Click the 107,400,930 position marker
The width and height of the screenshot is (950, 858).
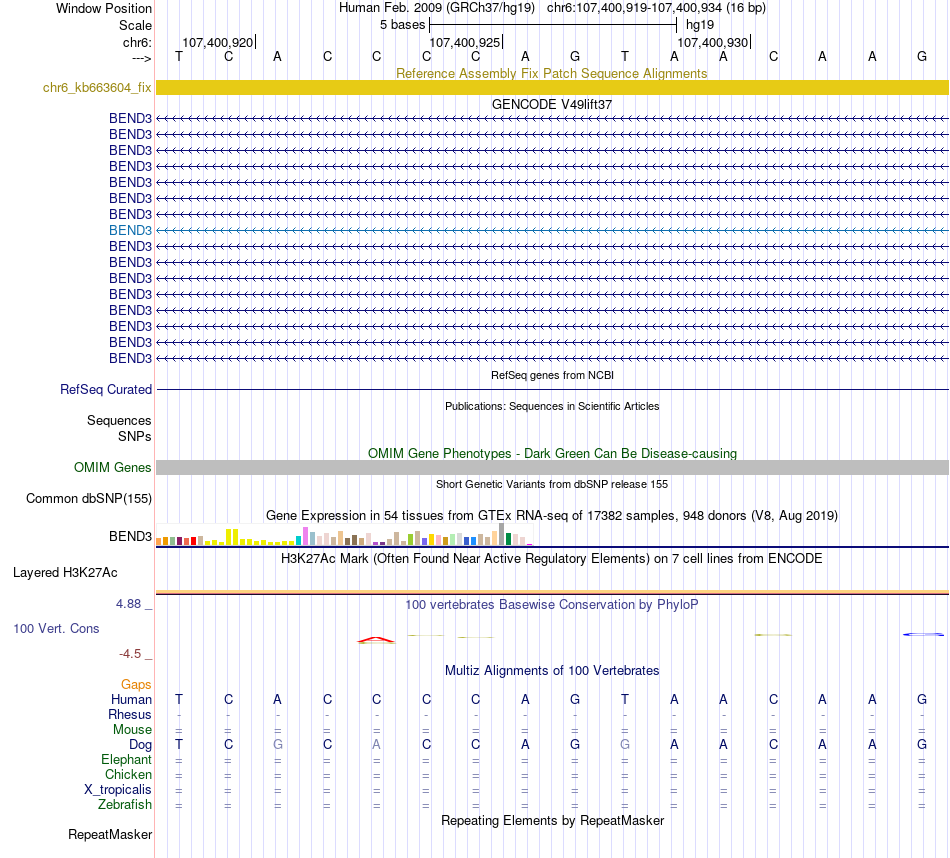(x=713, y=42)
